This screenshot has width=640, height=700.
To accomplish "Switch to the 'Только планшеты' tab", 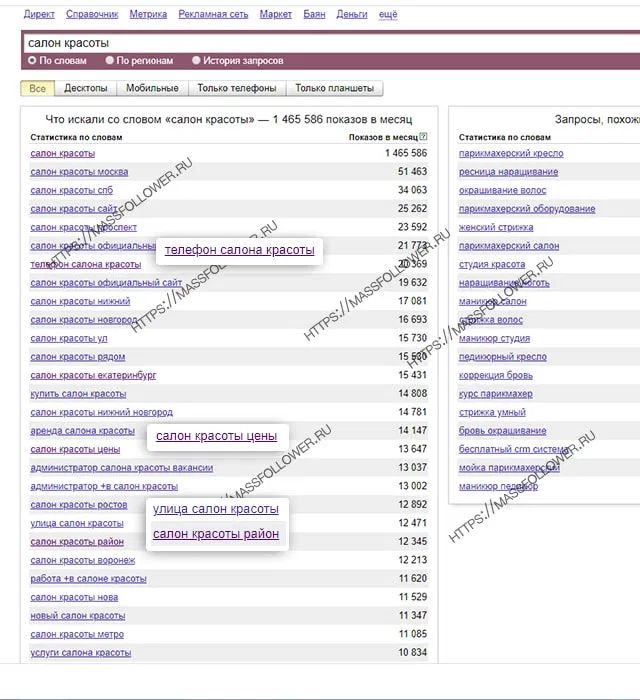I will tap(335, 88).
